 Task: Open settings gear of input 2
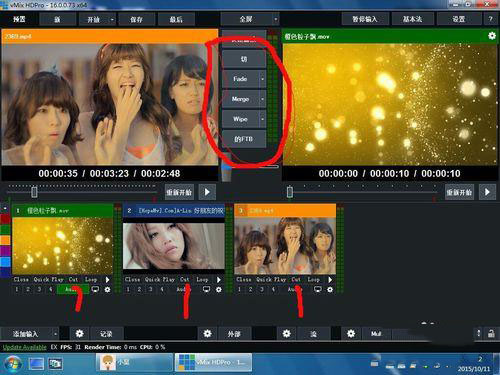click(219, 289)
